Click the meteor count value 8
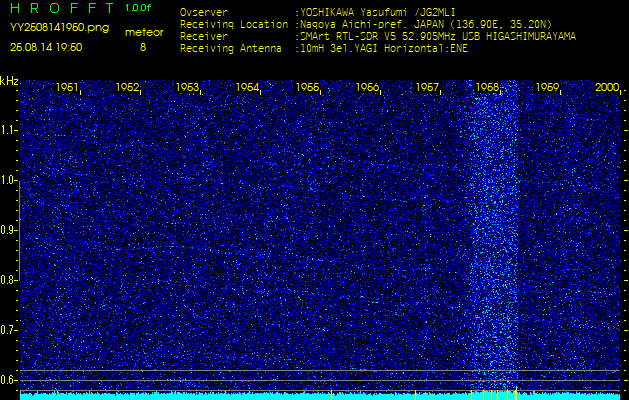Viewport: 629px width, 400px height. [143, 47]
